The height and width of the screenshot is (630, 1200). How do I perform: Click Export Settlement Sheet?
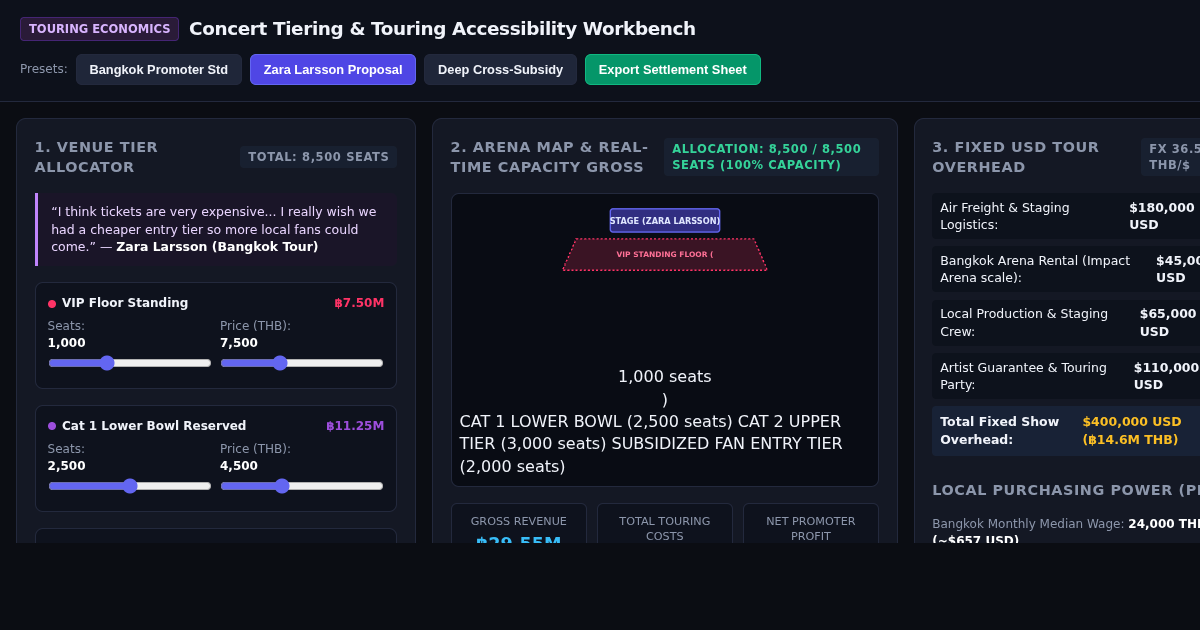pos(673,70)
